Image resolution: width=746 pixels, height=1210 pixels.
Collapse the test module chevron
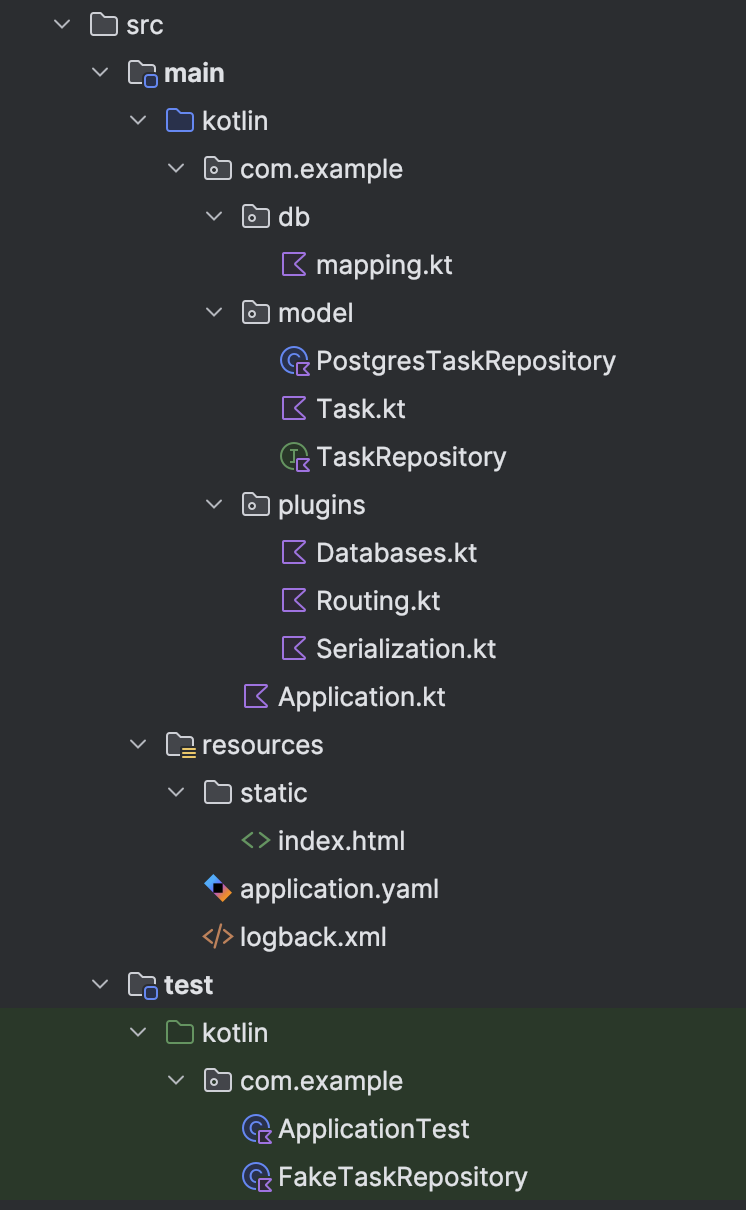[x=100, y=985]
